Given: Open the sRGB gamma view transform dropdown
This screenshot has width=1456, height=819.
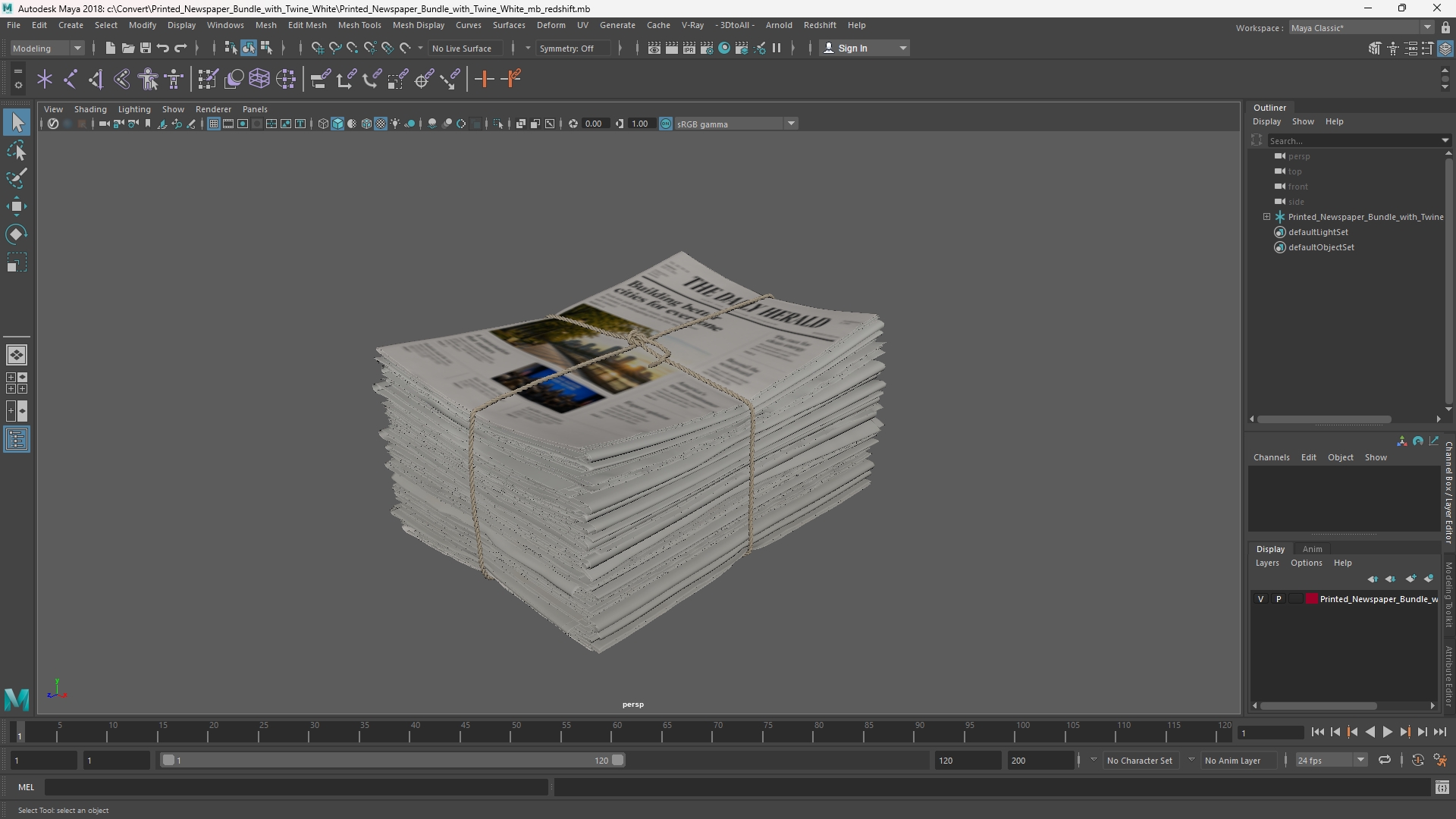Looking at the screenshot, I should click(736, 124).
